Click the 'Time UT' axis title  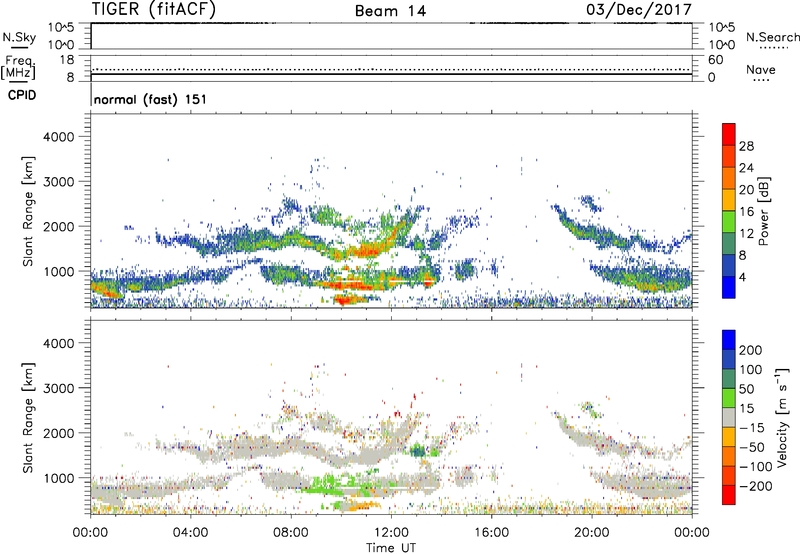391,547
